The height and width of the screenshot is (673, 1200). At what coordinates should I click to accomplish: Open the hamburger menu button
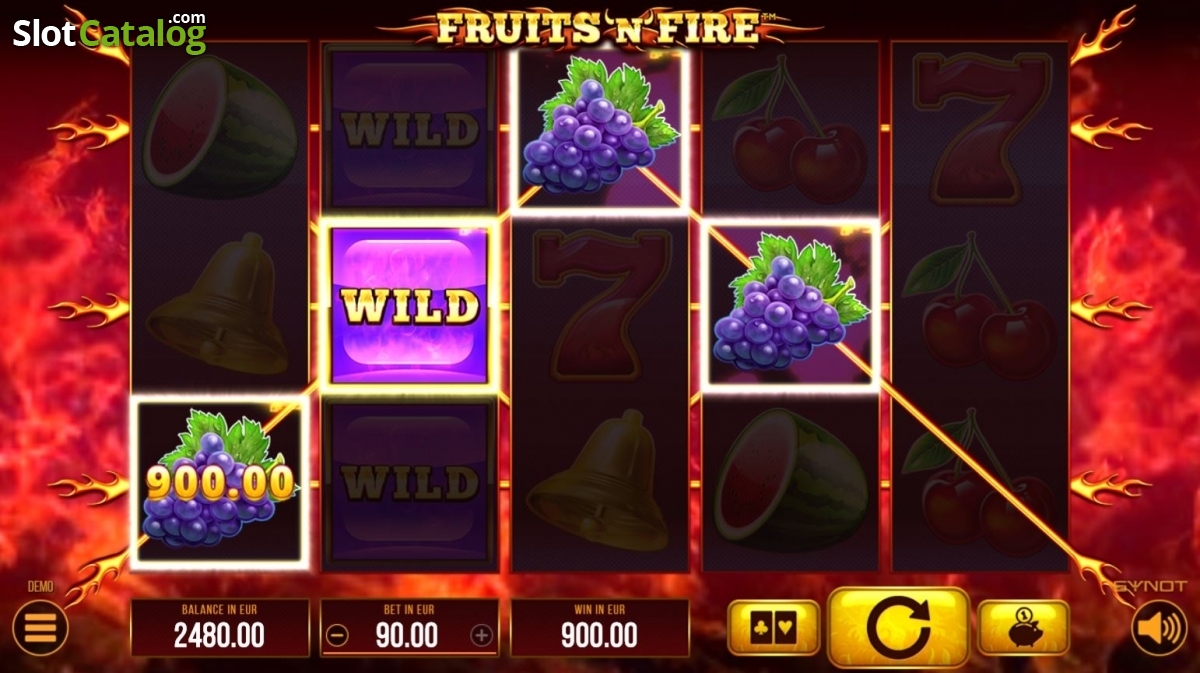40,627
